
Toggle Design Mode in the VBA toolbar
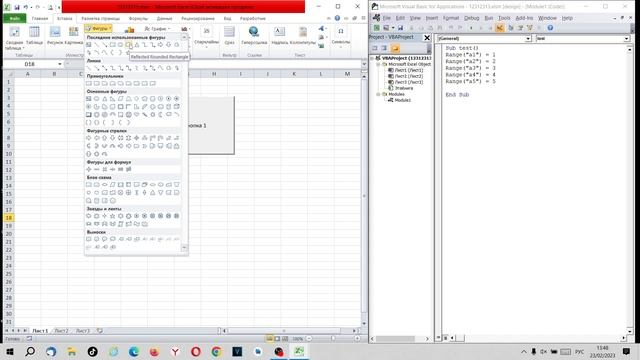pyautogui.click(x=500, y=28)
